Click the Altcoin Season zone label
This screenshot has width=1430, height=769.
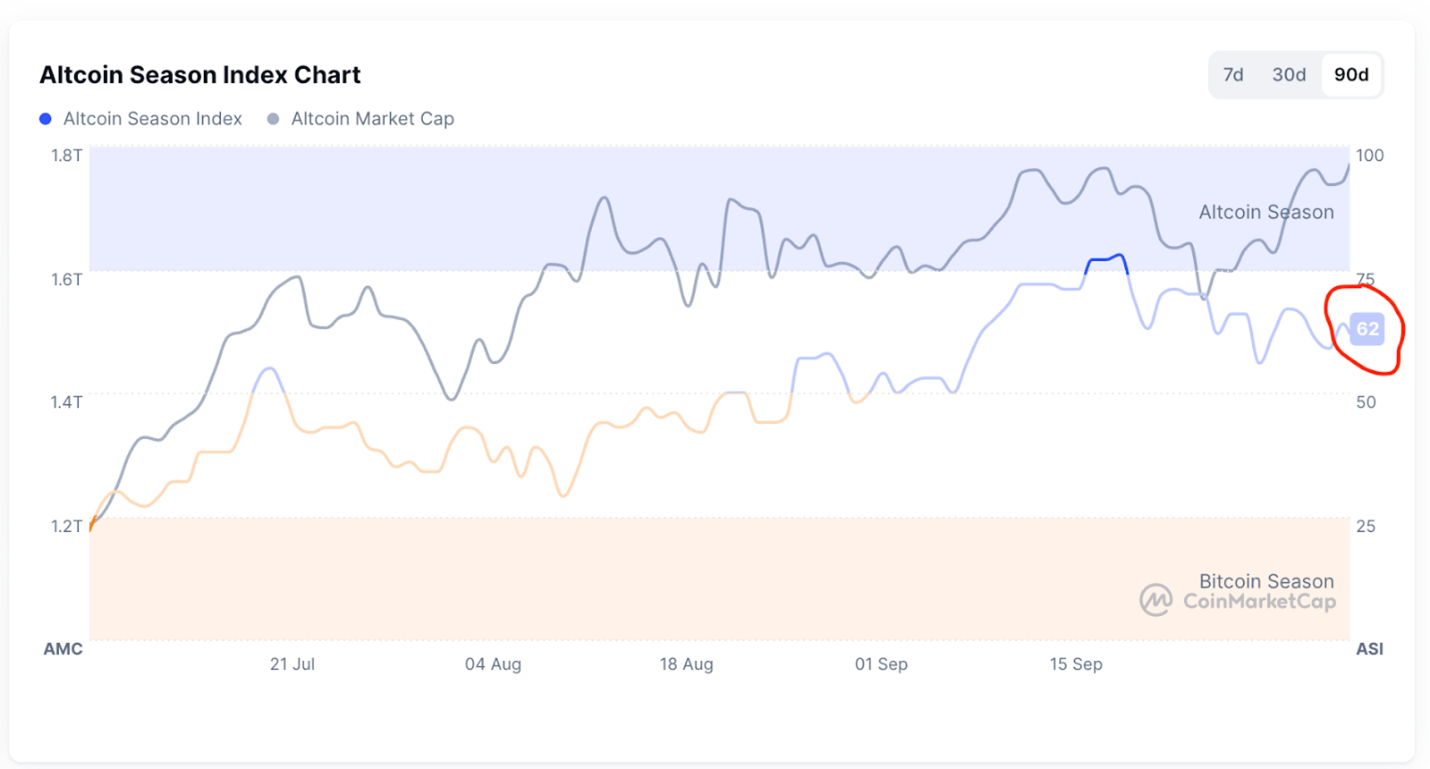click(1266, 212)
